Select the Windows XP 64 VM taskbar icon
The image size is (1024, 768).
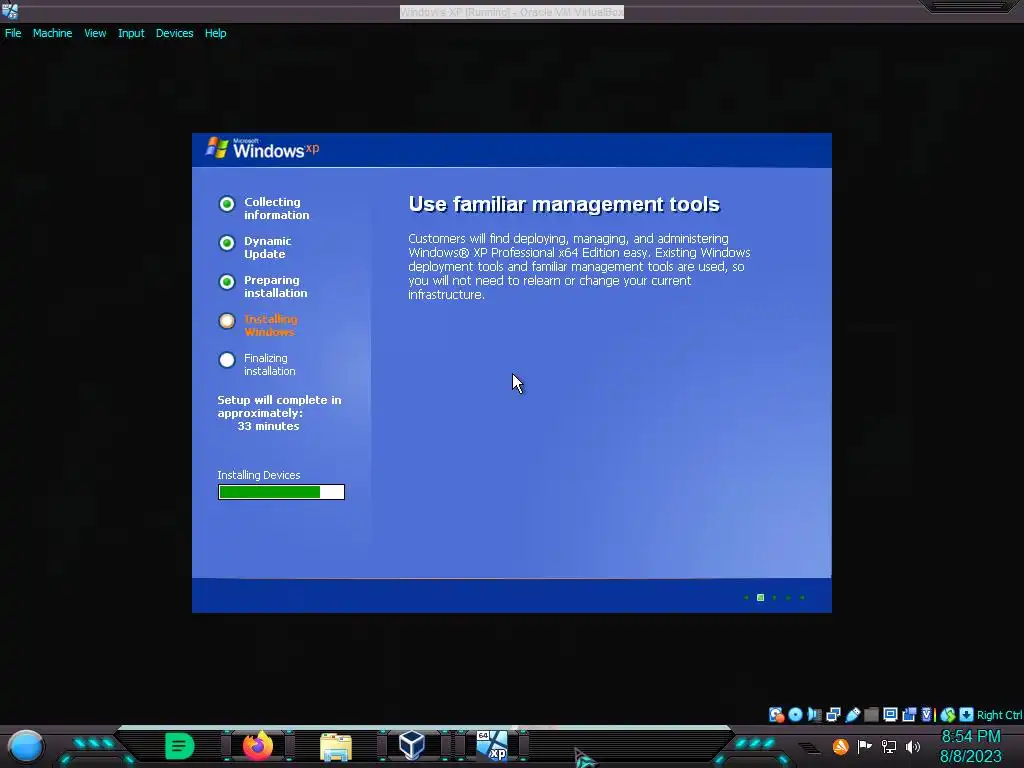(492, 746)
